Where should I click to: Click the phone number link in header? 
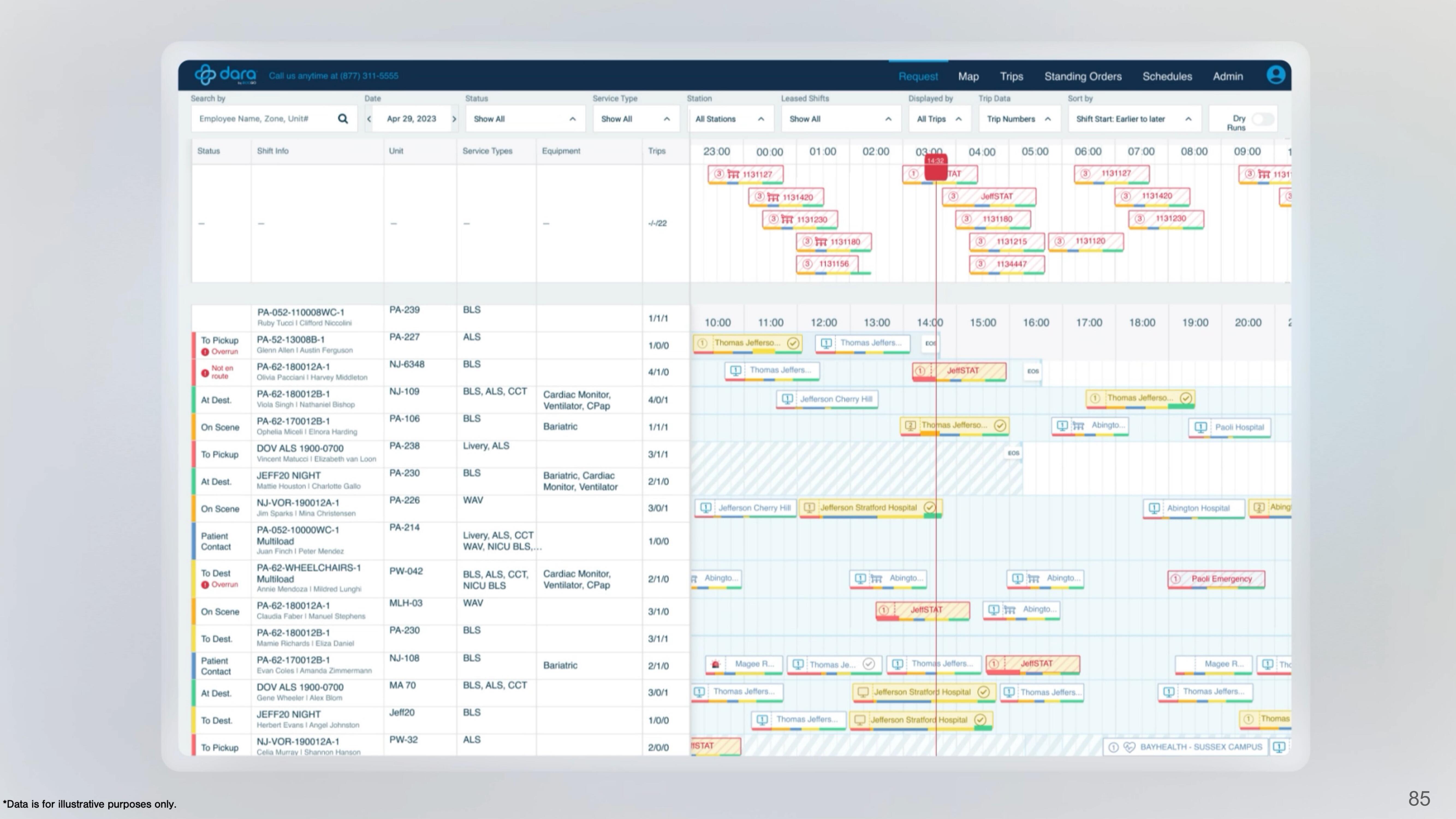334,76
